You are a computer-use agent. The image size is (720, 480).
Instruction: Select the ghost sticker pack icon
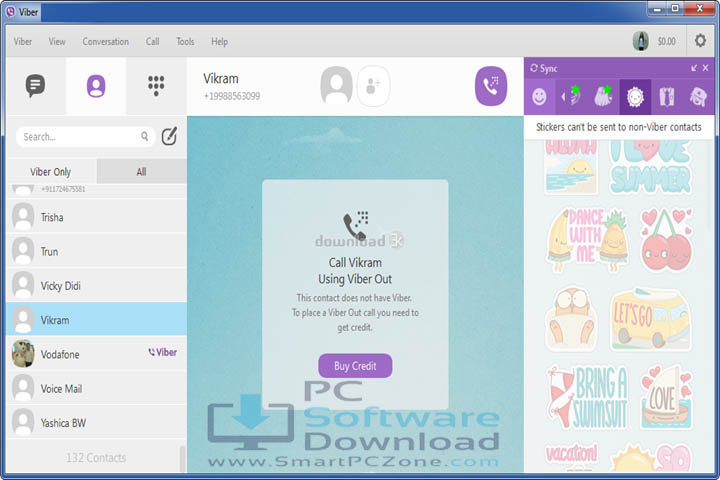[603, 96]
